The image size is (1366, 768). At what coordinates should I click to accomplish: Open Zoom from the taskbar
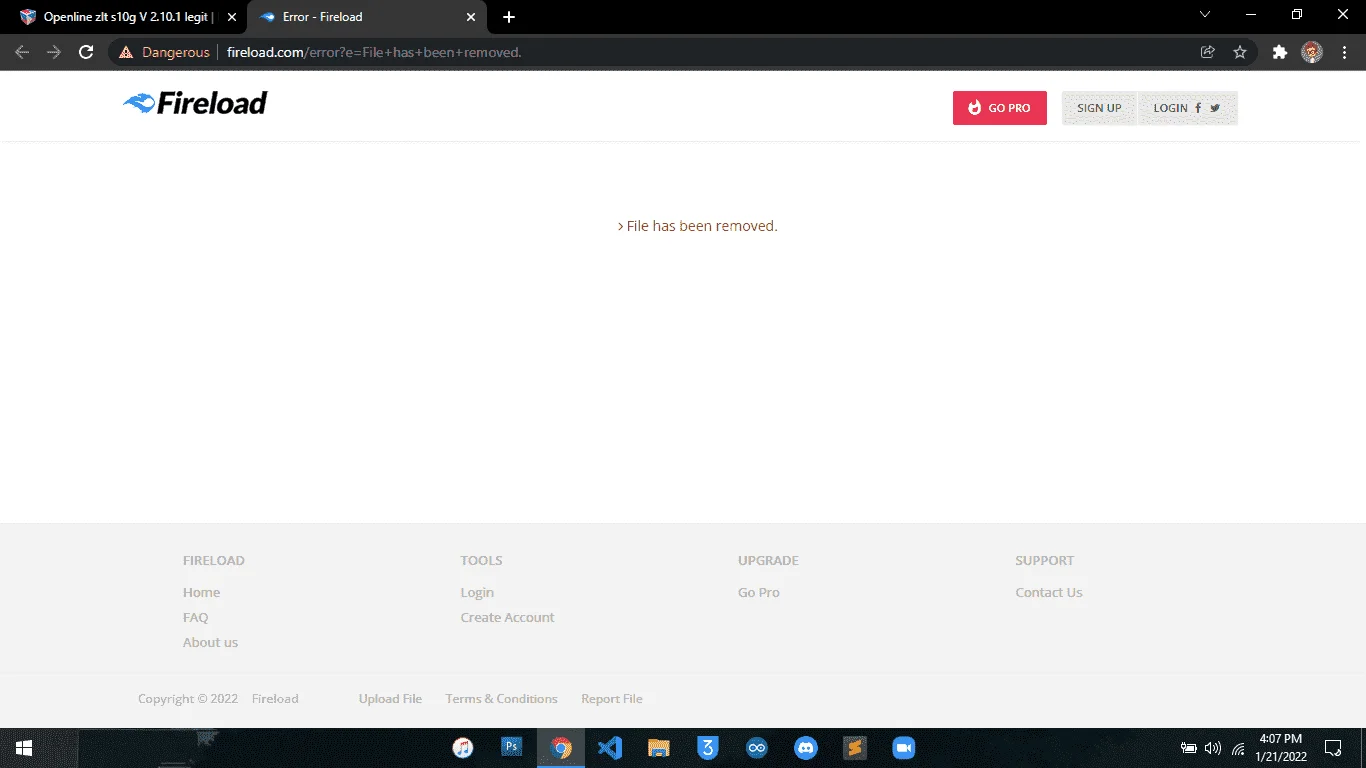904,748
